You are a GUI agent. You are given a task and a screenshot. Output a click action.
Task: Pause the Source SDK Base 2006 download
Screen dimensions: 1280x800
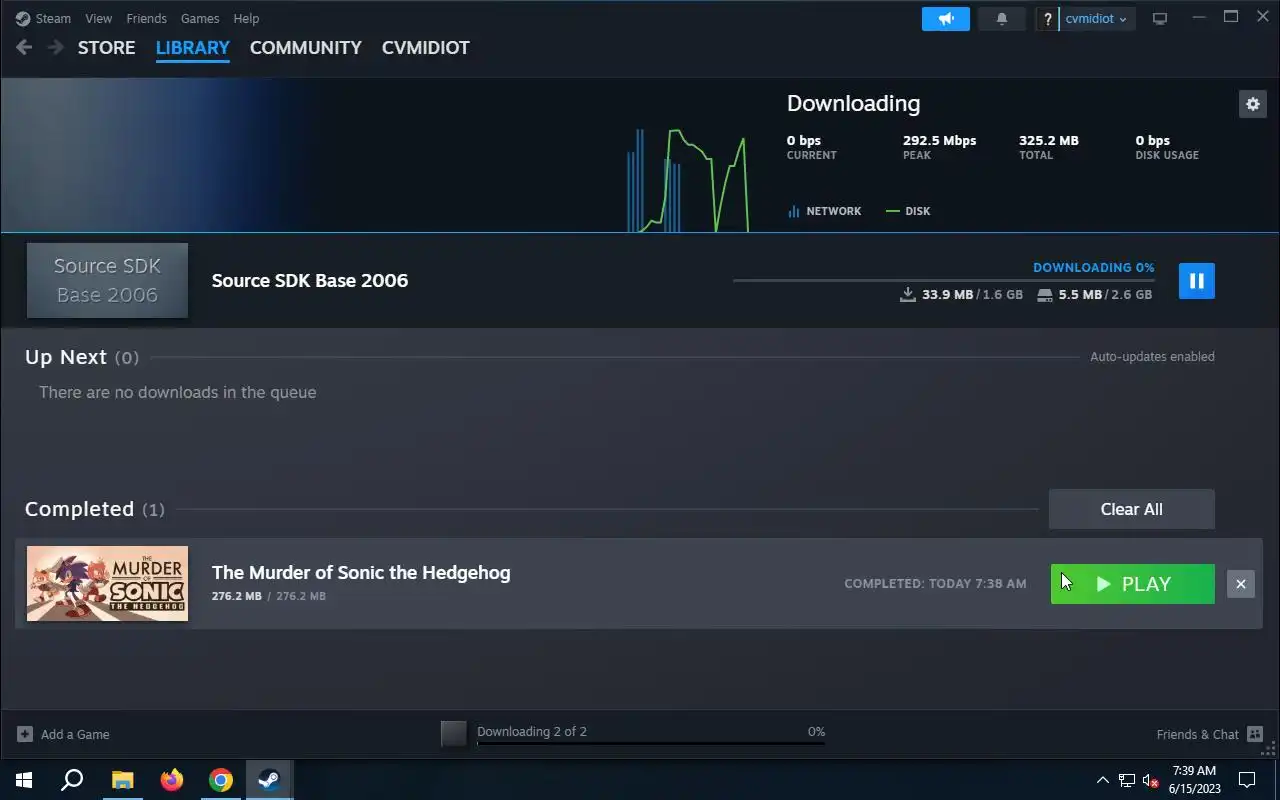tap(1197, 281)
